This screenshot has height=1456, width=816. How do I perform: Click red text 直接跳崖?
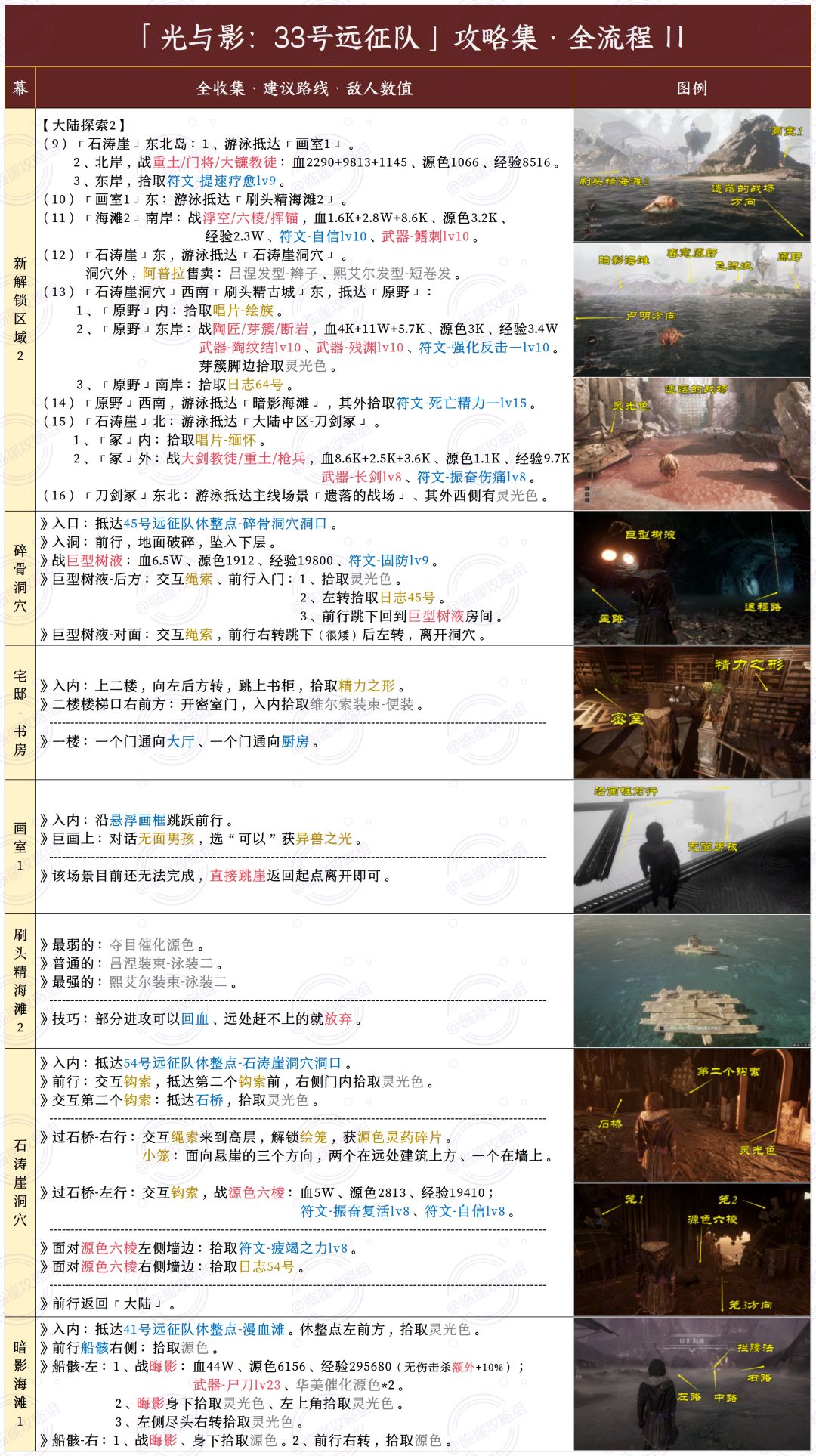[x=238, y=876]
